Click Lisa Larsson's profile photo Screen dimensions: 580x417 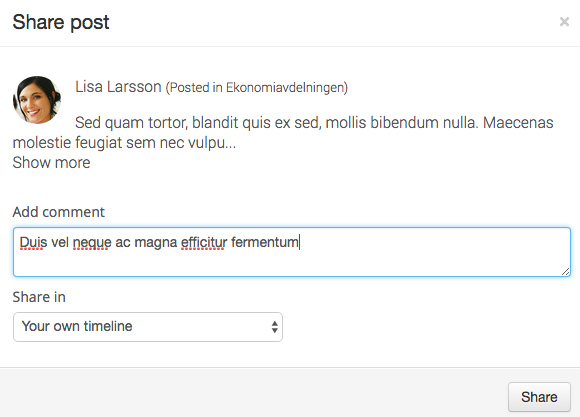click(37, 100)
